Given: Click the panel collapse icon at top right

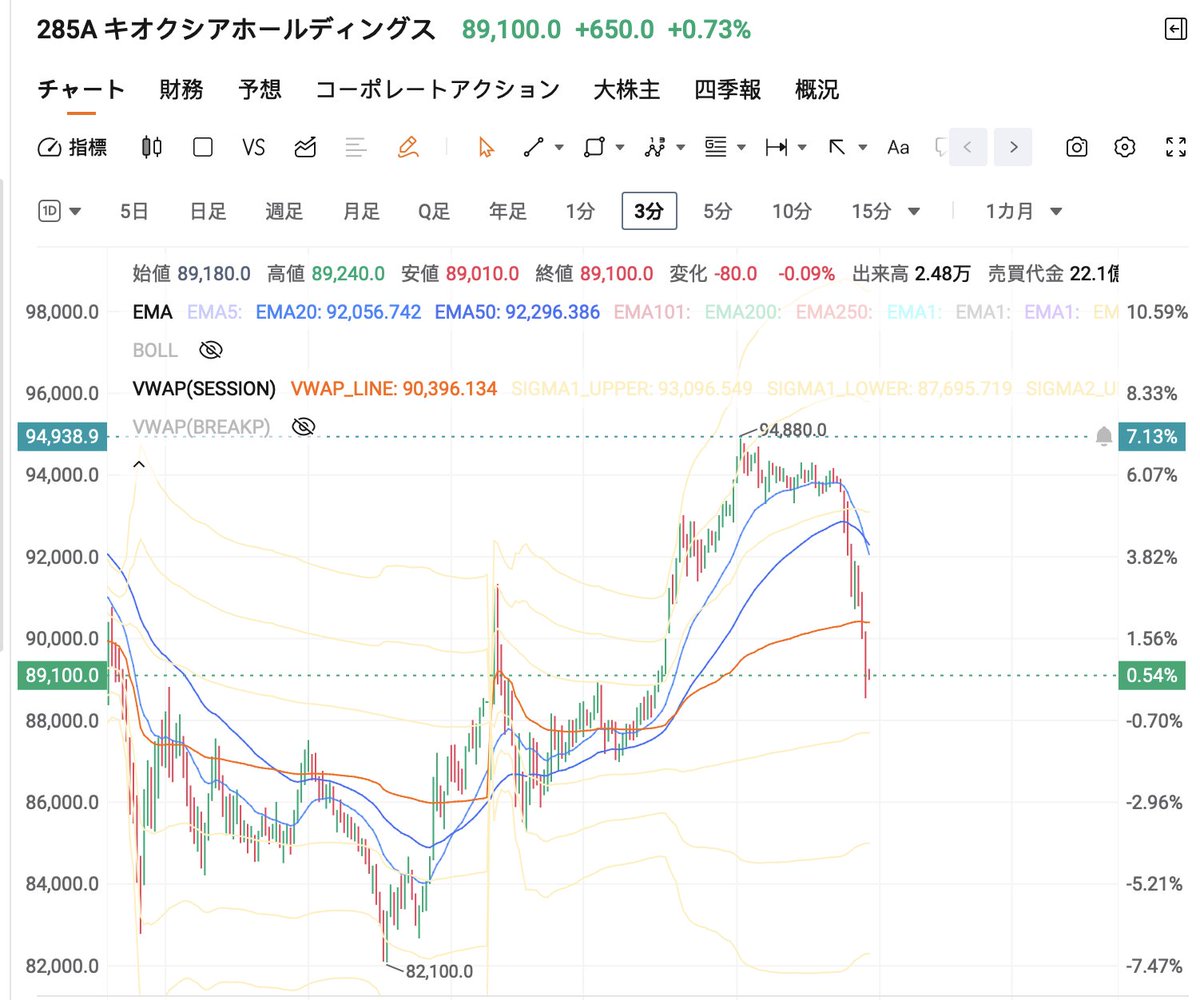Looking at the screenshot, I should click(x=1176, y=30).
